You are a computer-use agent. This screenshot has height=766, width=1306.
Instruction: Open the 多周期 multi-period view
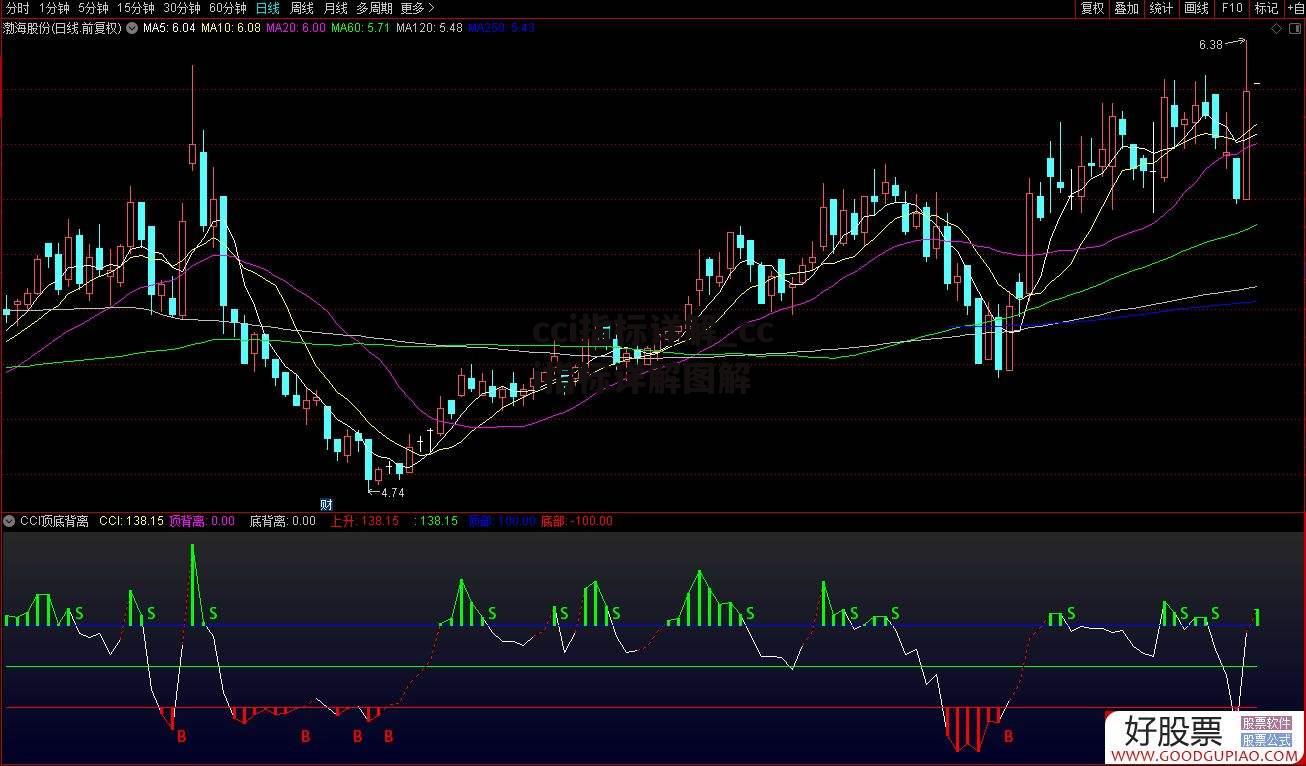click(374, 8)
